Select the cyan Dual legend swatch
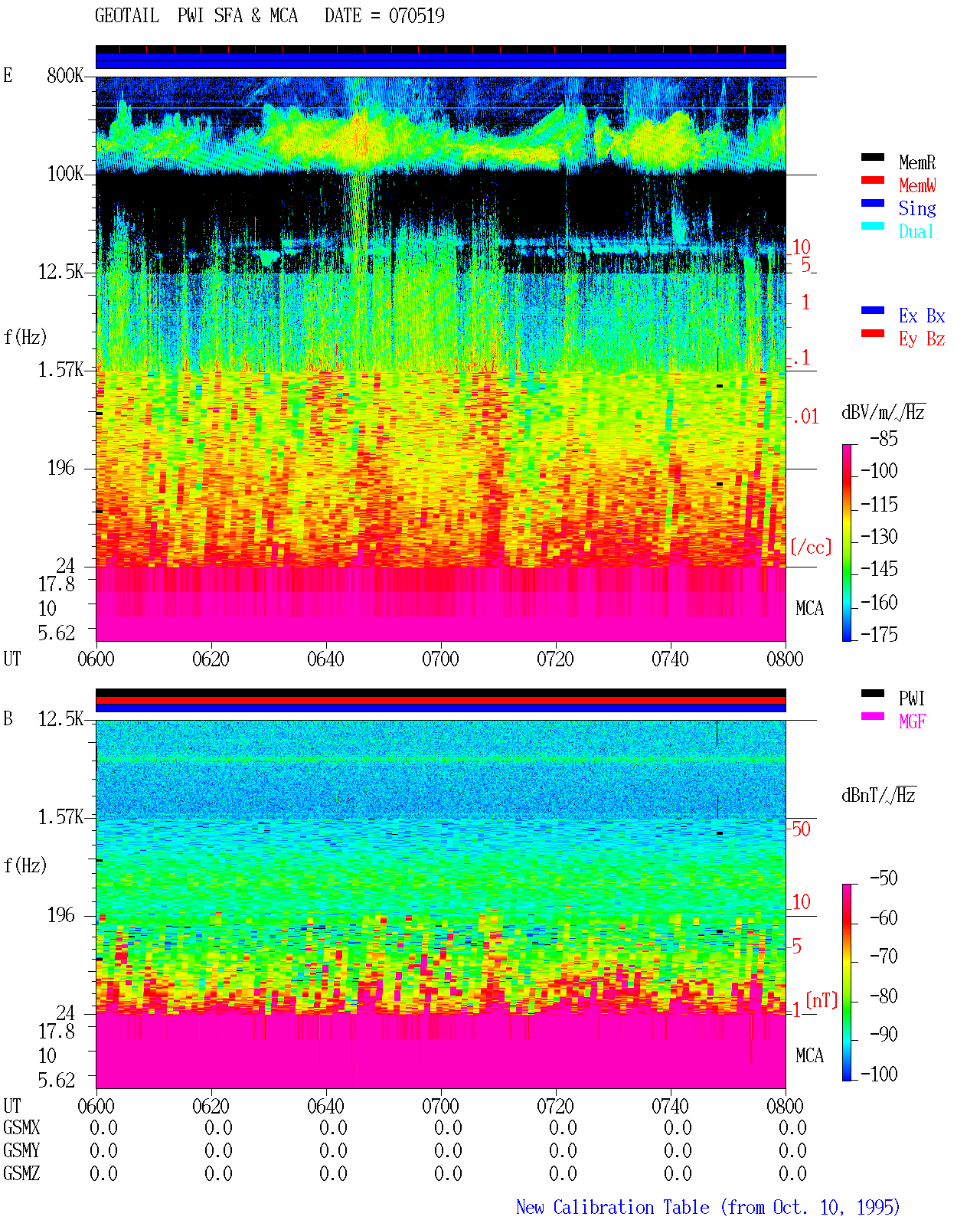 coord(873,226)
